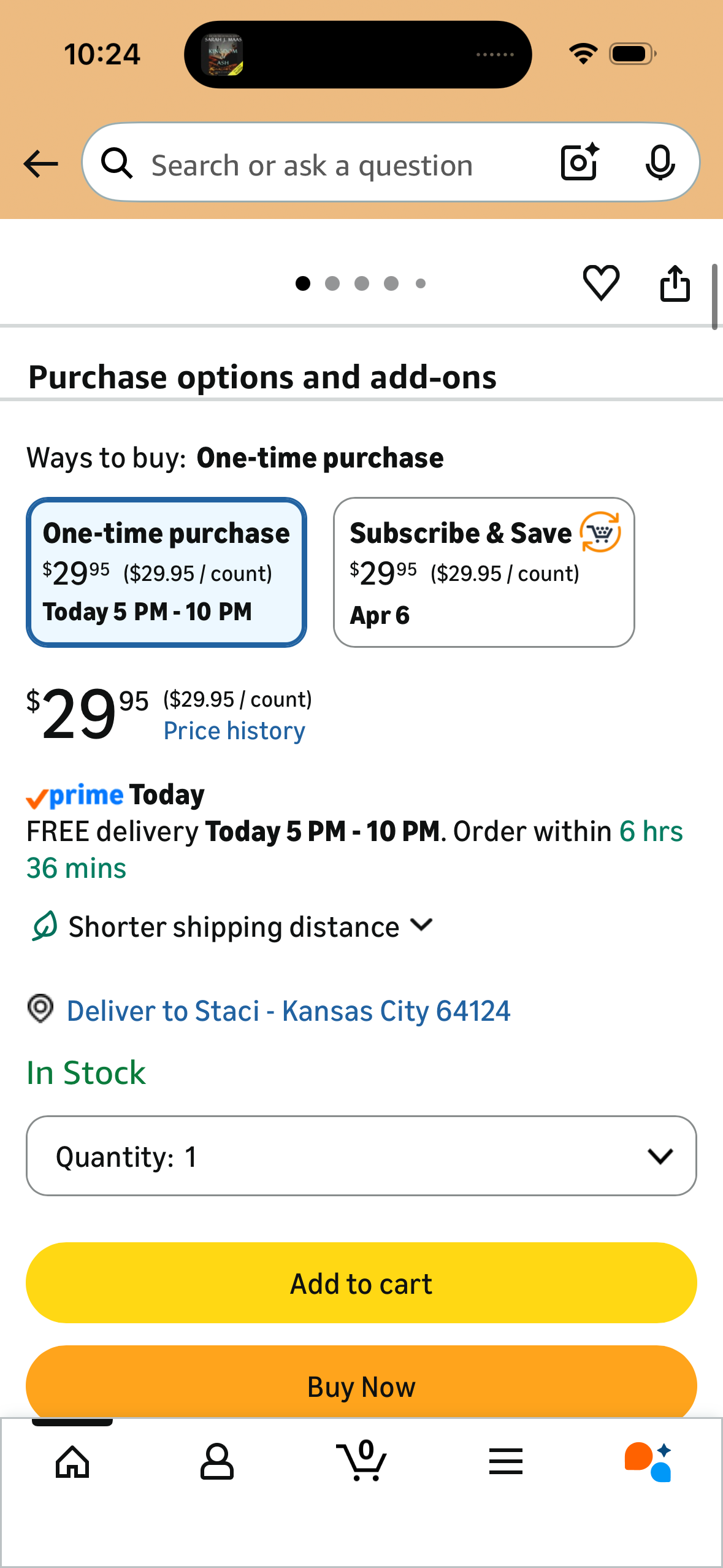
Task: Expand Shorter shipping distance details
Action: point(233,926)
